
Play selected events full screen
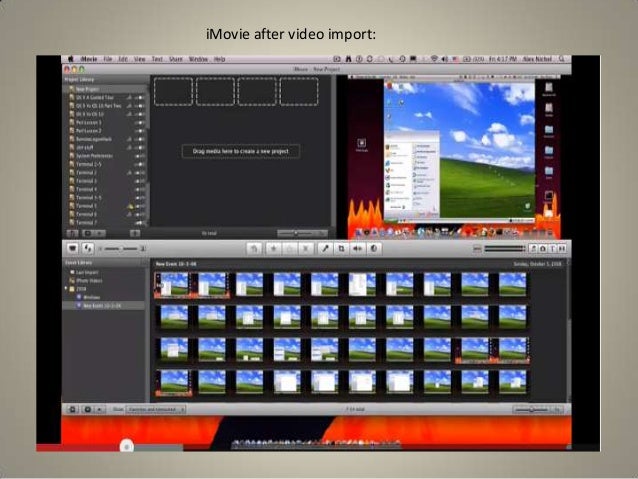click(x=87, y=409)
